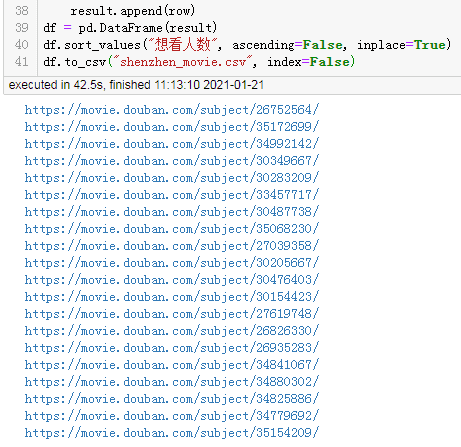Viewport: 461px width, 447px height.
Task: Follow the link ending in 30476403
Action: [172, 280]
